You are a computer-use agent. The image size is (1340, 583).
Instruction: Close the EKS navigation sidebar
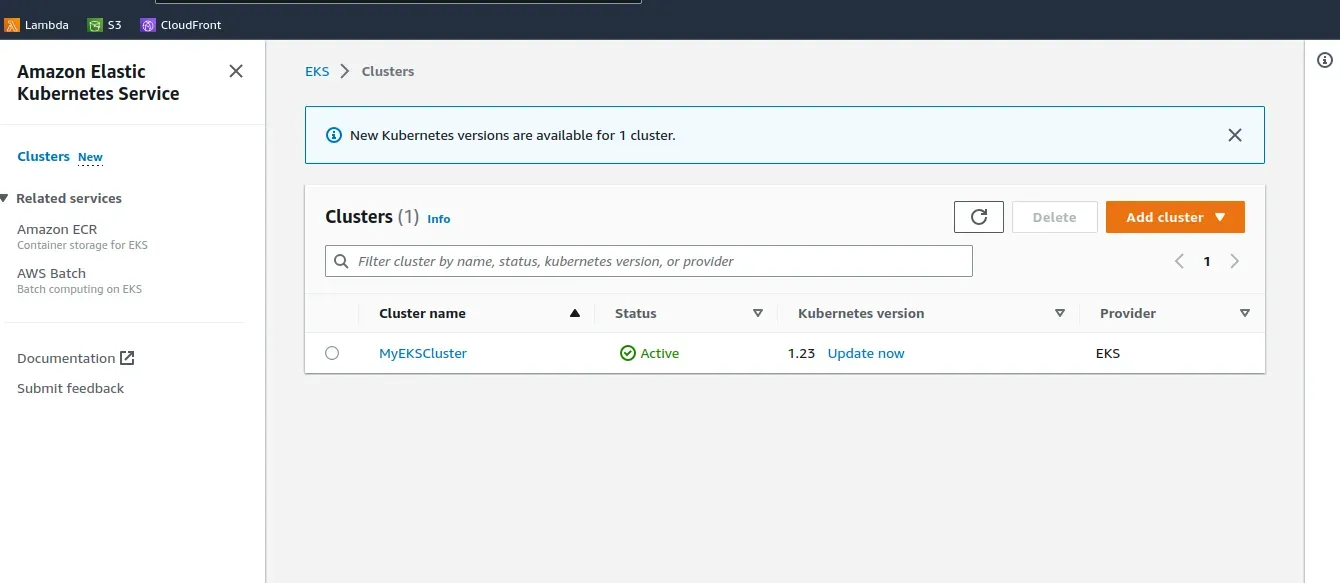pyautogui.click(x=236, y=71)
